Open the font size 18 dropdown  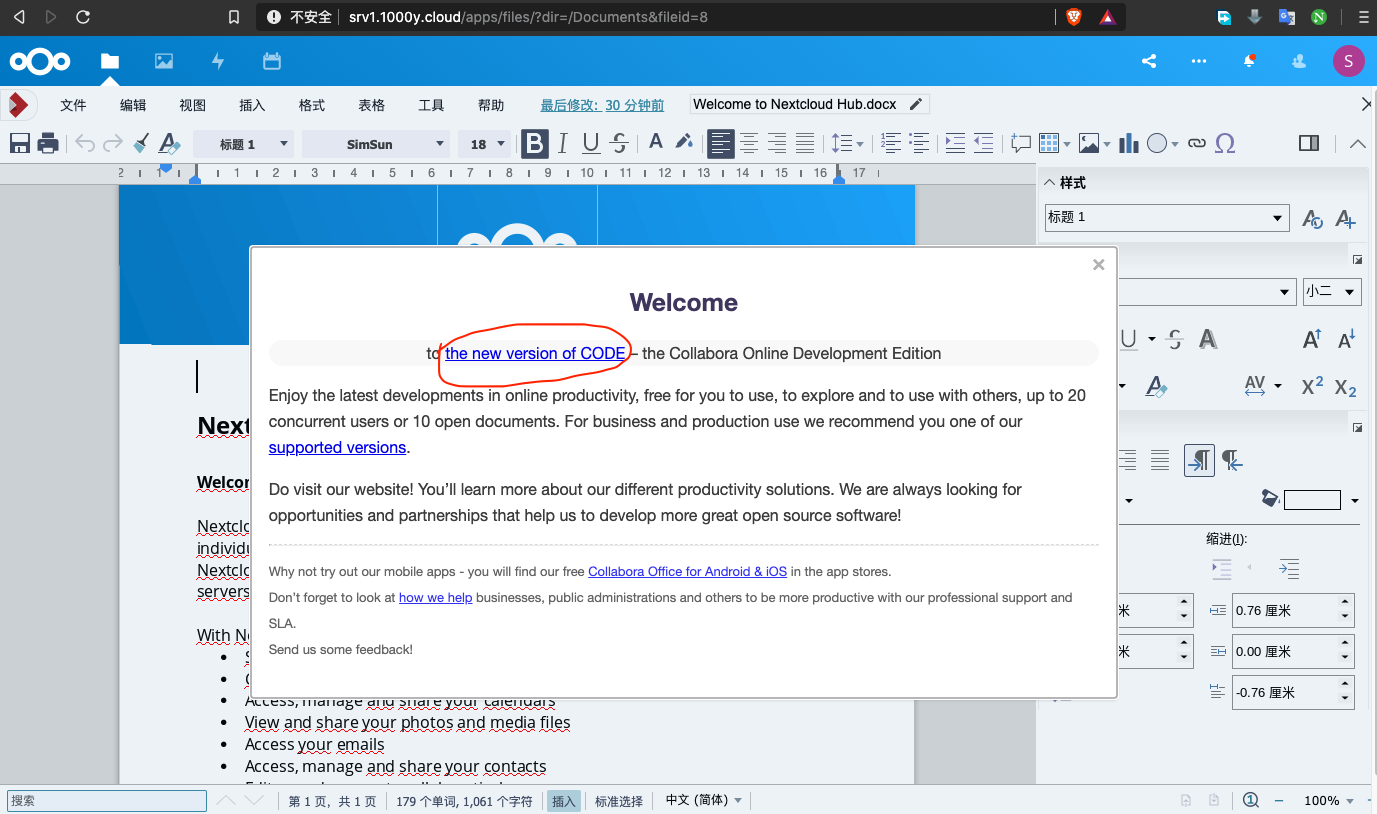[485, 144]
